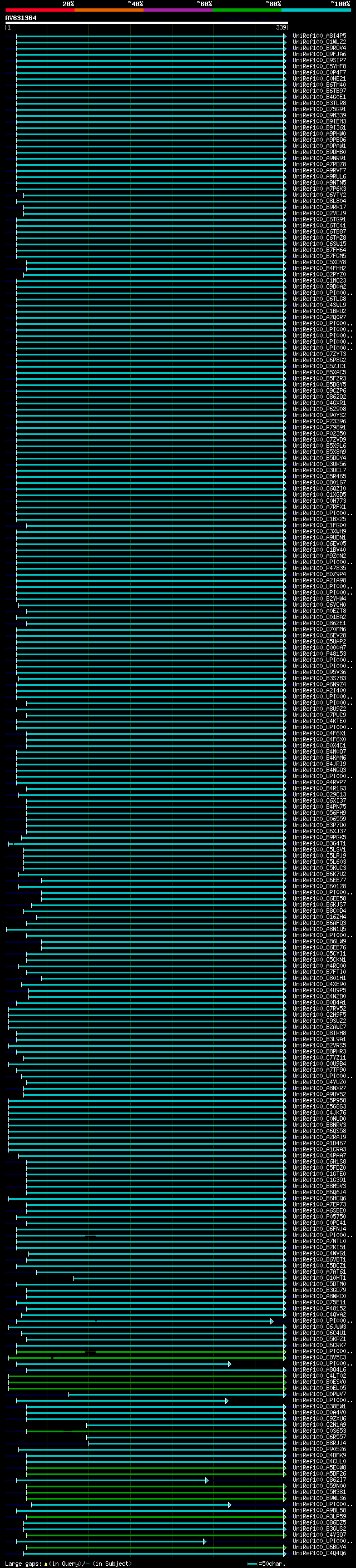
Task: Choose the UniRef100_A9NR91 entry
Action: (319, 159)
